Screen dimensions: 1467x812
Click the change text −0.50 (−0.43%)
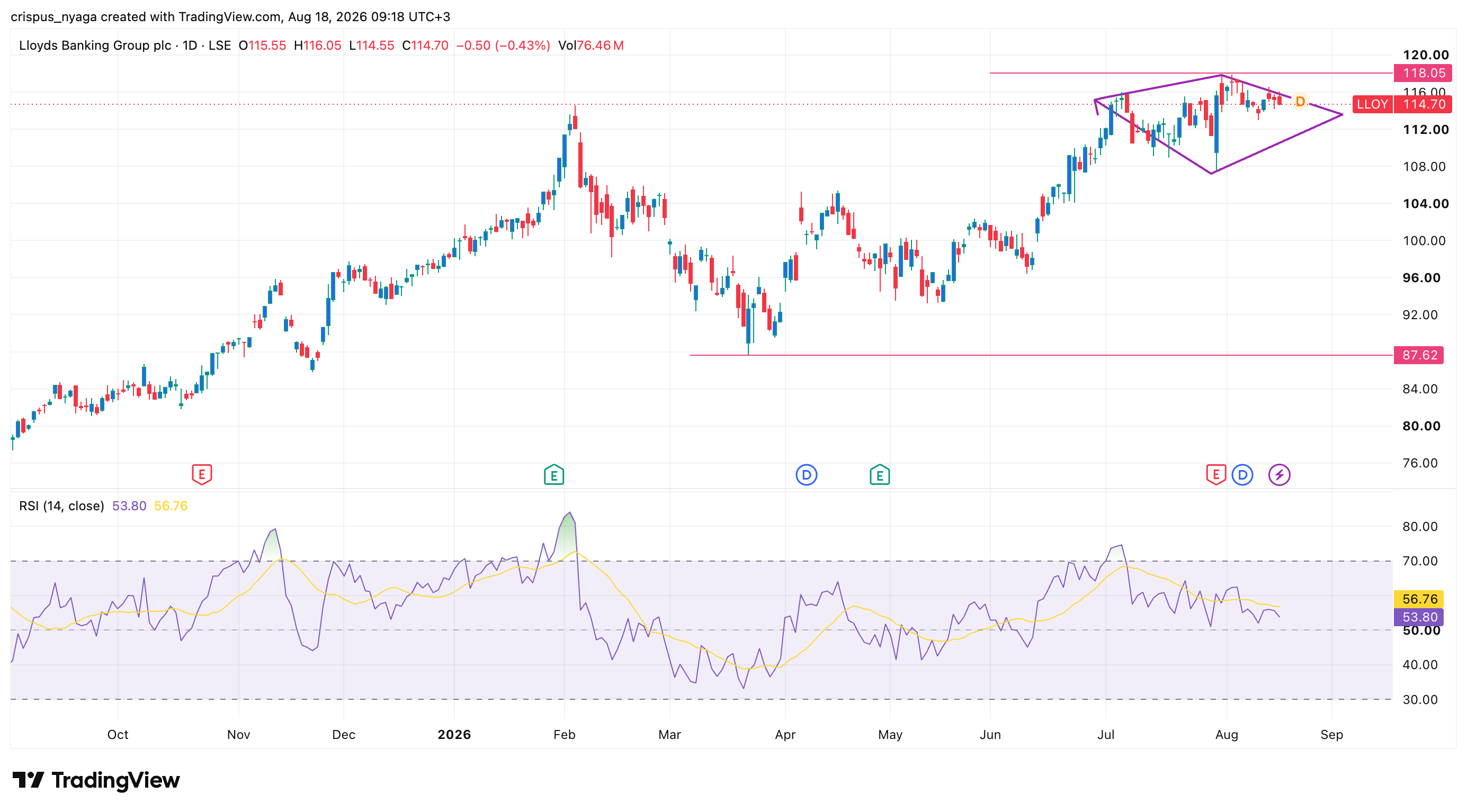tap(503, 46)
